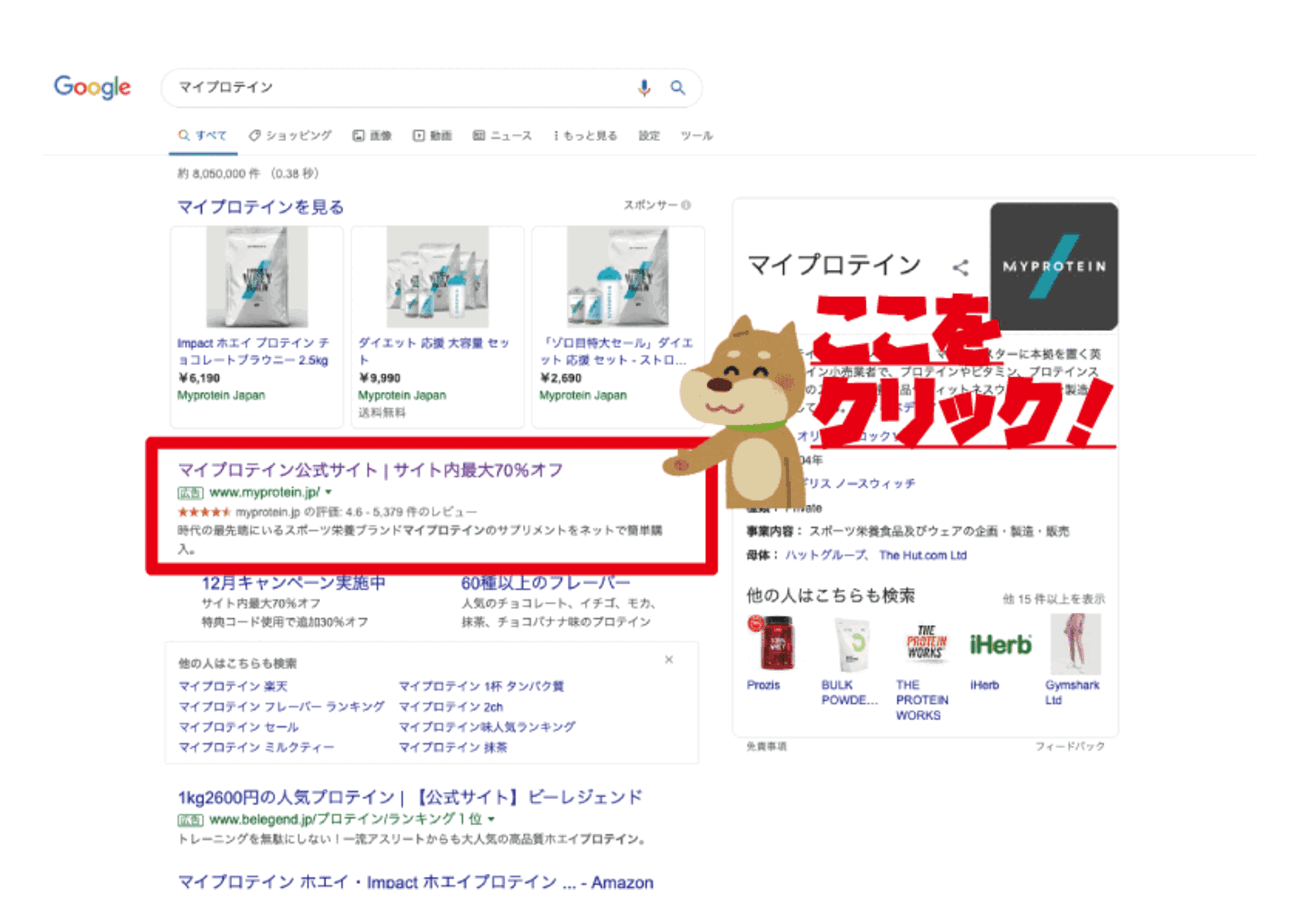Open the Impact ホエイ プロテイン product image
Screen dimensions: 1300x919
coord(257,277)
